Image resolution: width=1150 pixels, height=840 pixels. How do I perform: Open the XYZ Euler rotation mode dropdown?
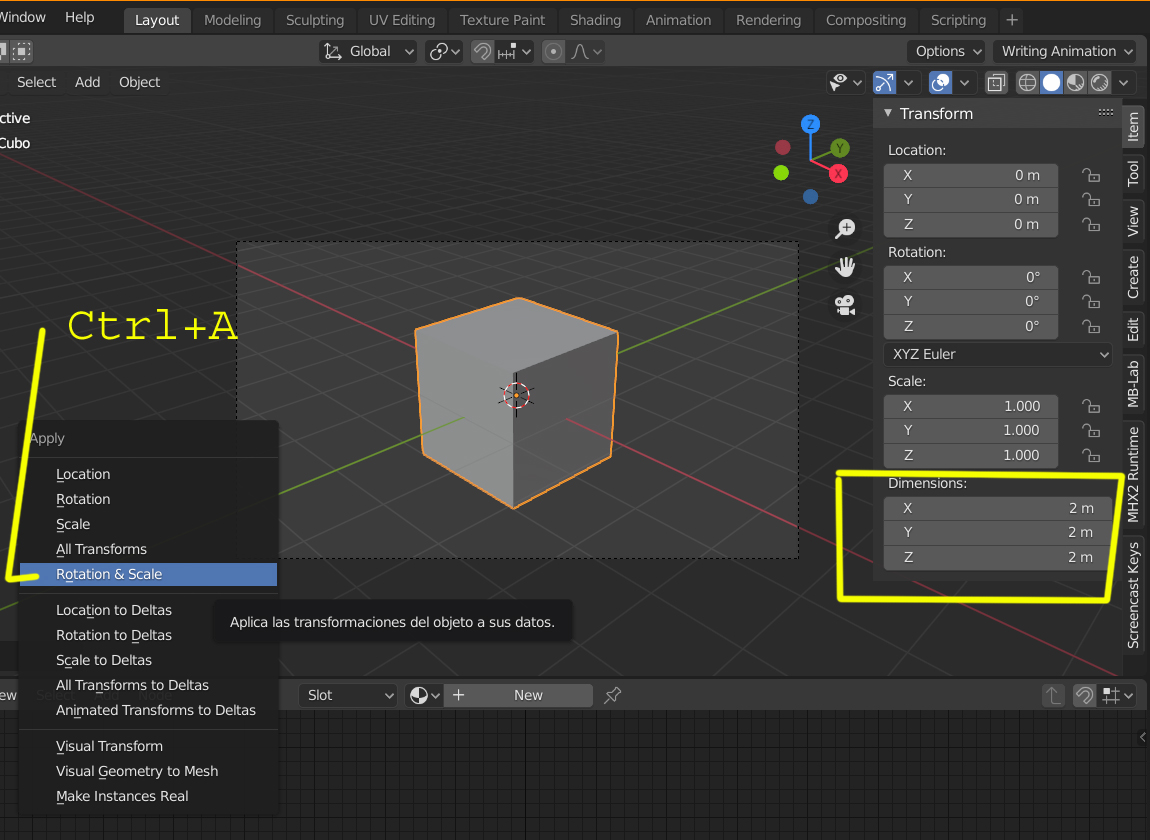[998, 354]
